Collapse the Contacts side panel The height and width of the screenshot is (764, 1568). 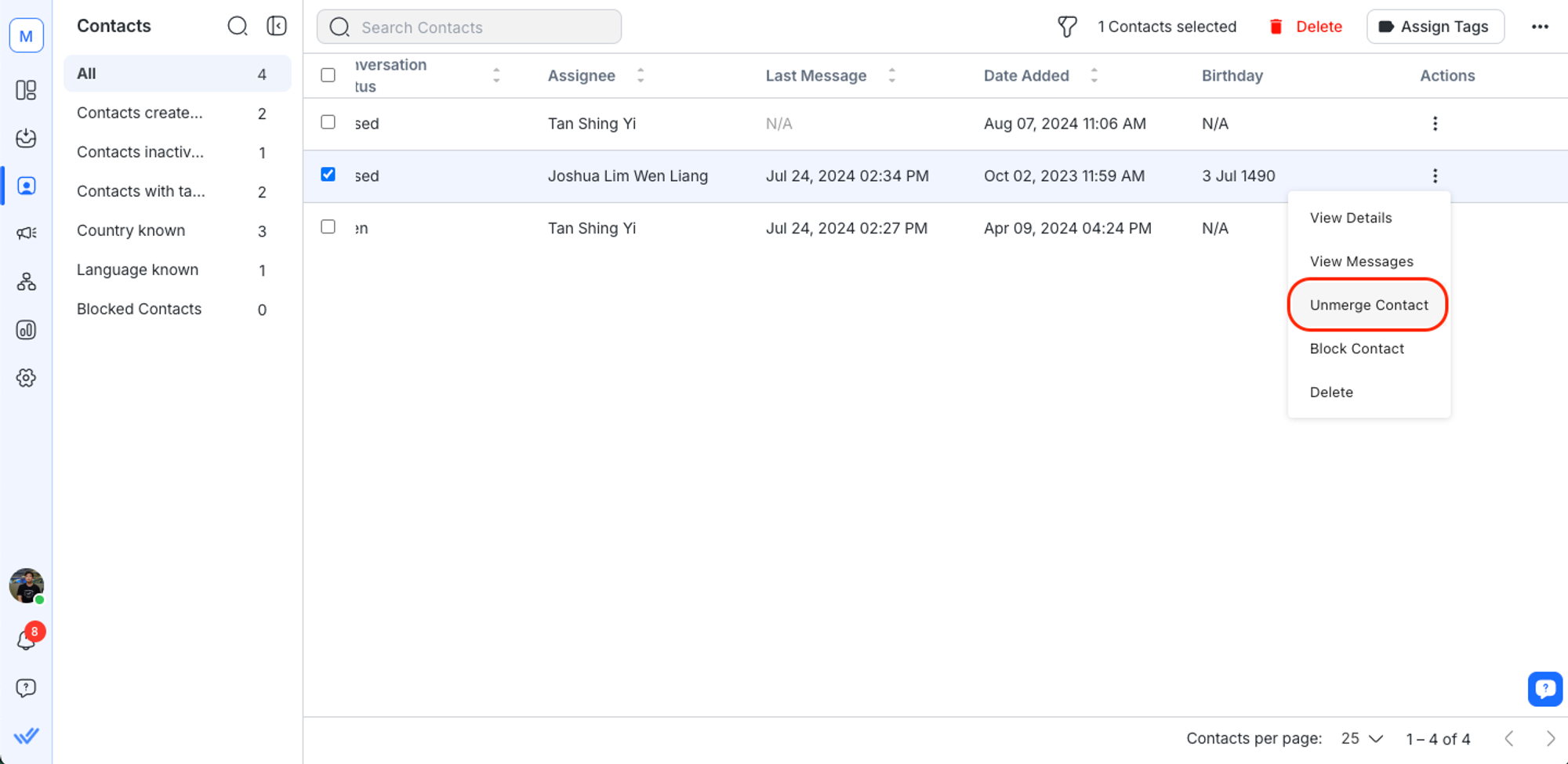tap(277, 26)
